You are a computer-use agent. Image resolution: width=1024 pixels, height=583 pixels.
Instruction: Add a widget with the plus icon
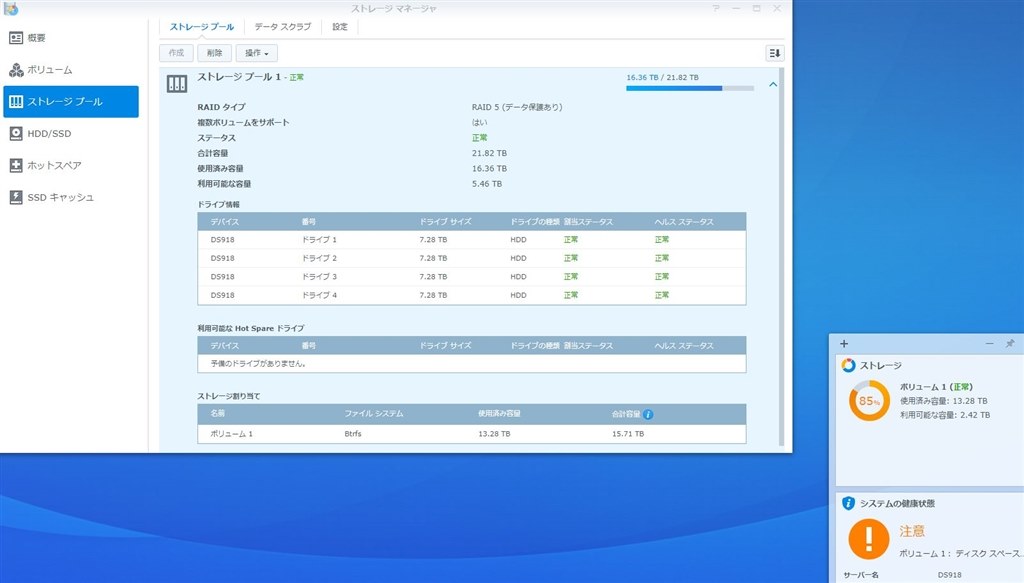point(844,344)
